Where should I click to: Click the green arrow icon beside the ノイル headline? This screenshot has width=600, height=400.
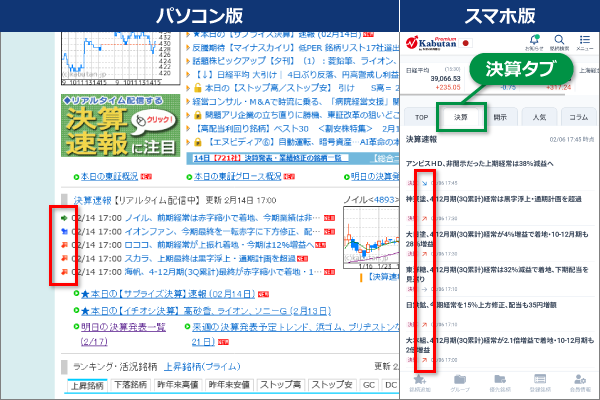[64, 218]
